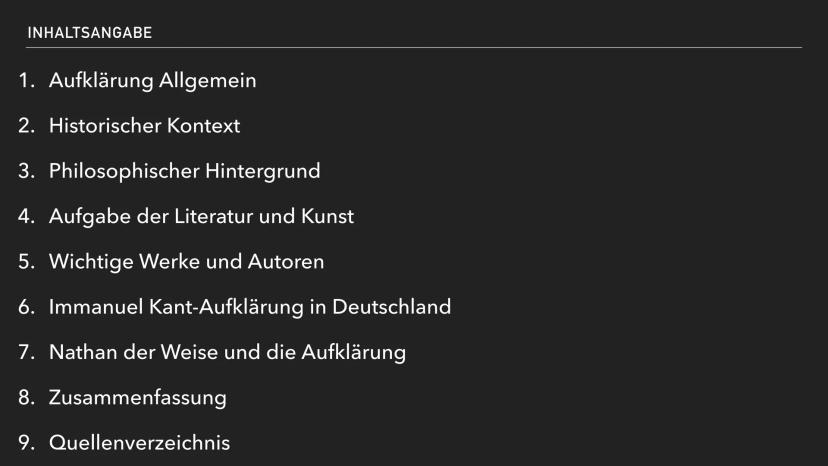
Task: Select the 'Philosophischer Hintergrund' list text
Action: 184,171
